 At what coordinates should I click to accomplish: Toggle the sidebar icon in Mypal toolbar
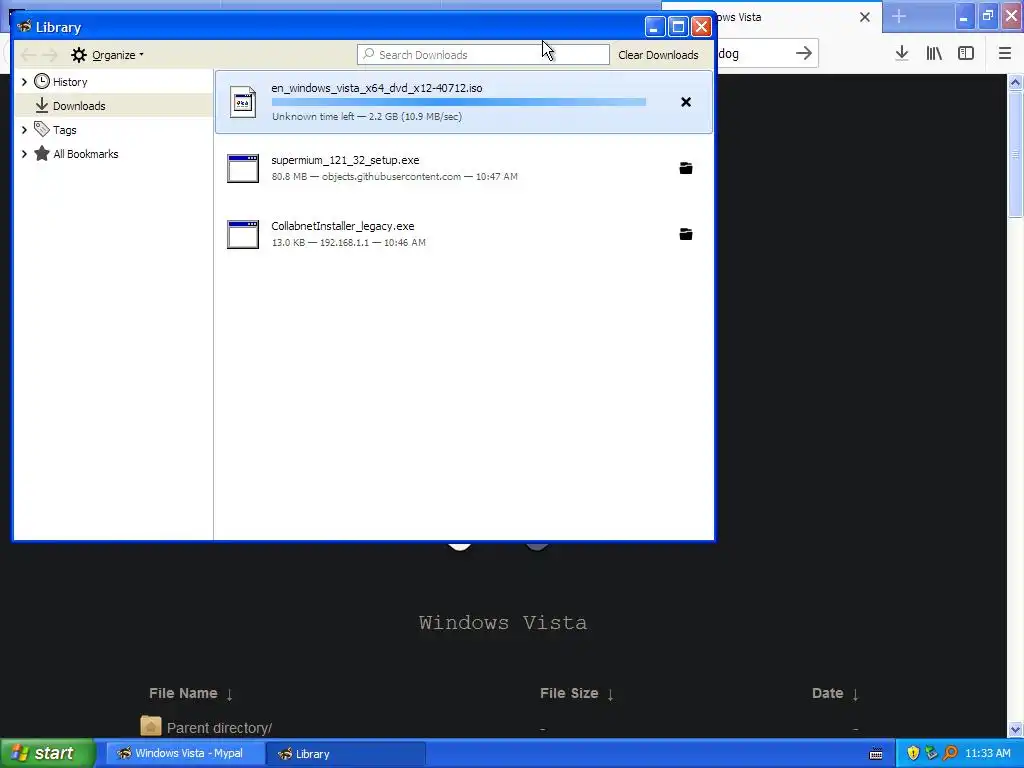pos(966,54)
